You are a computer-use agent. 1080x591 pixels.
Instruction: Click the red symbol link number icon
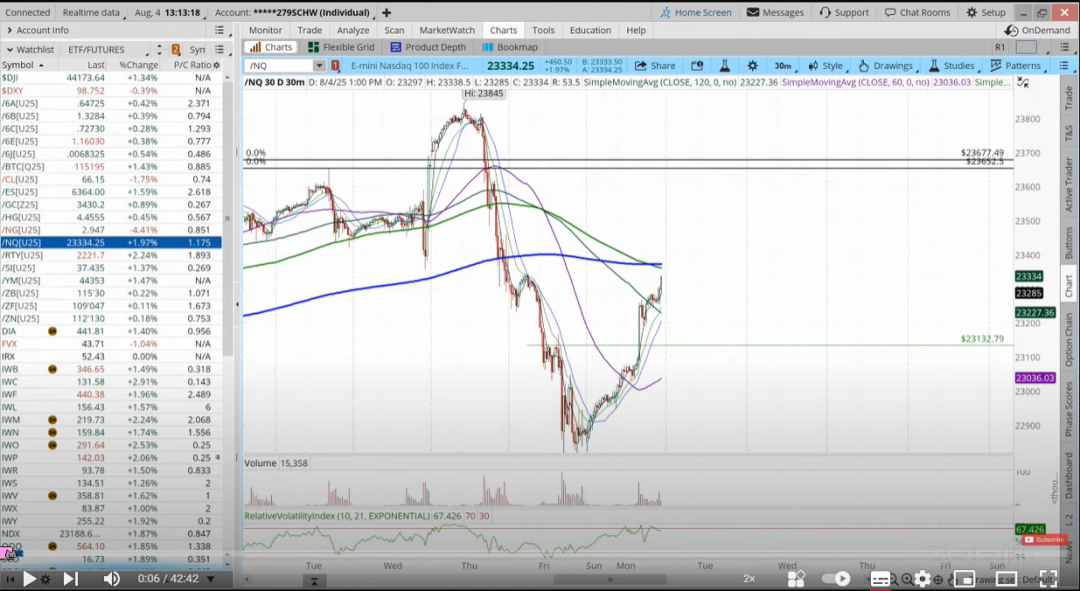coord(335,65)
